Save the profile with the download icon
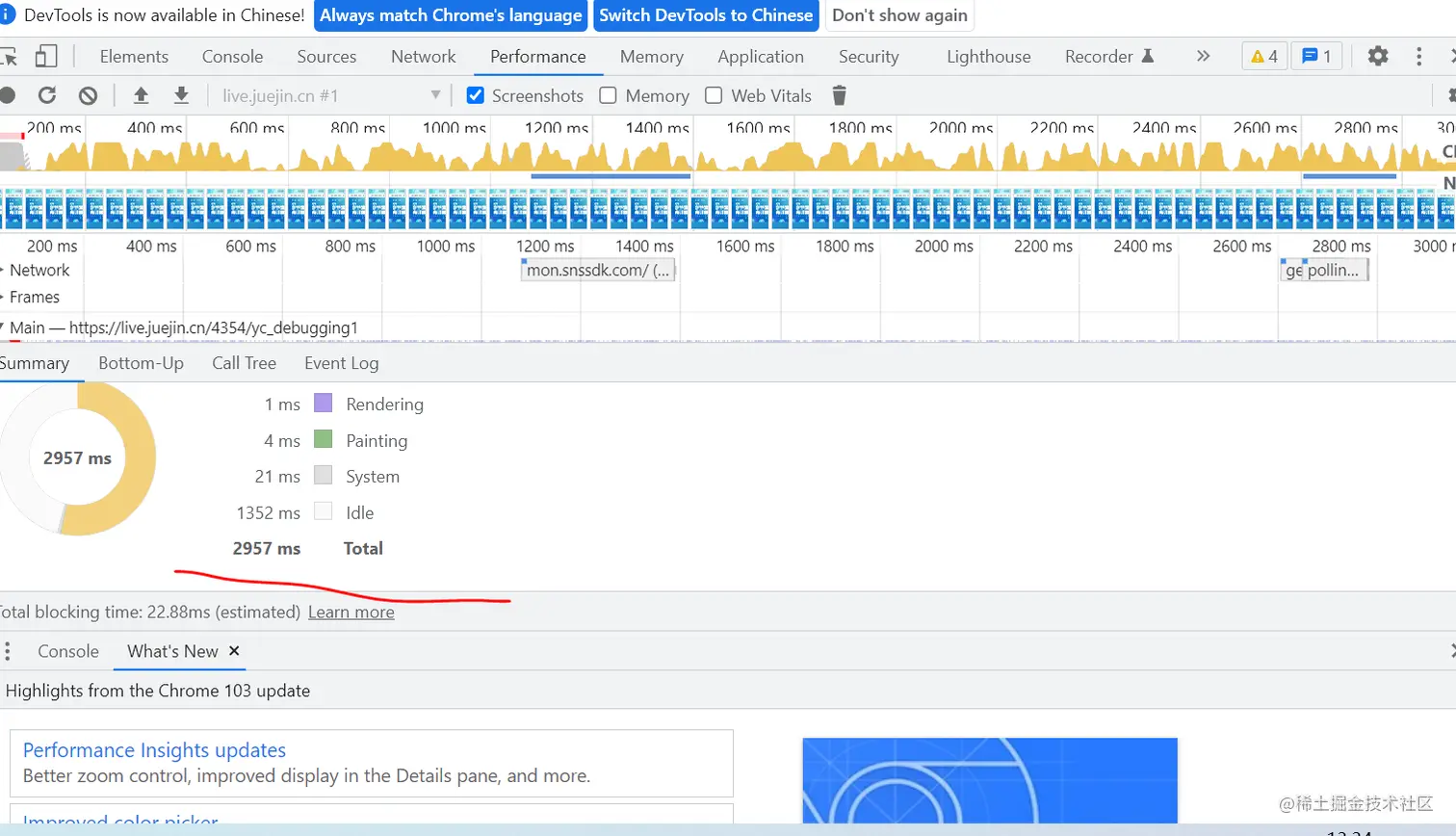Image resolution: width=1456 pixels, height=836 pixels. 181,95
